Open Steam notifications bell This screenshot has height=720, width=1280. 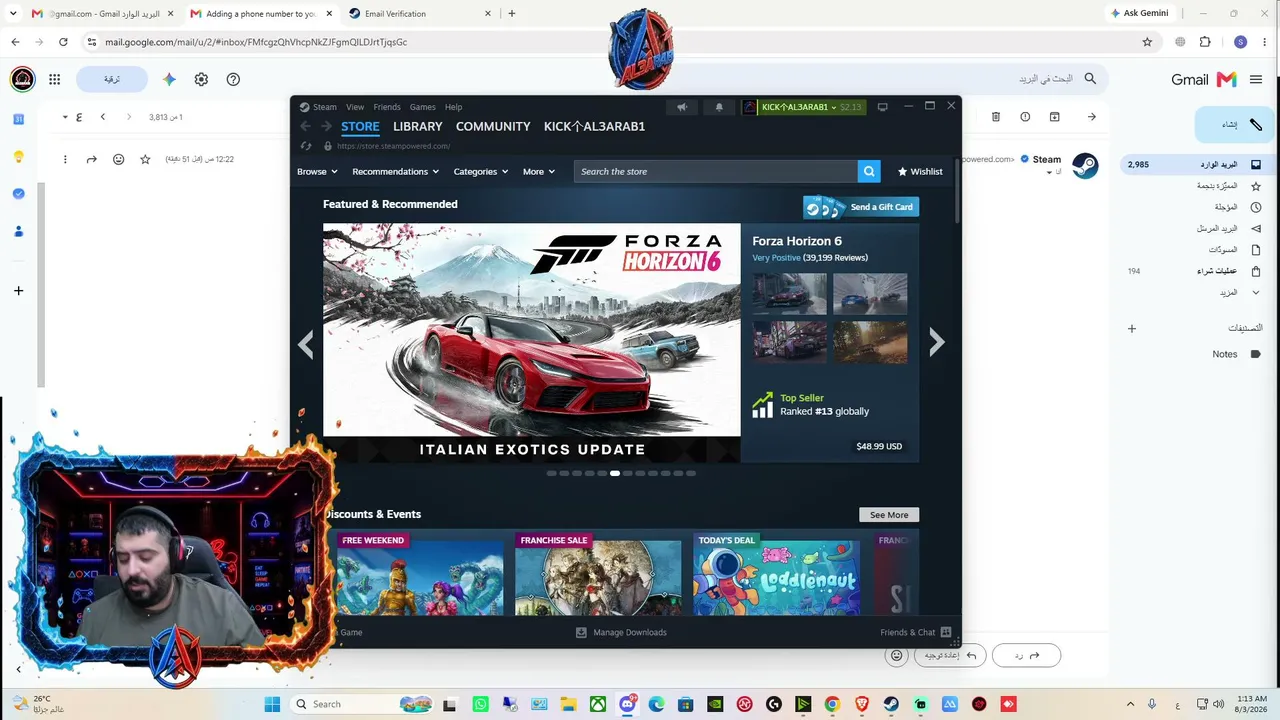pyautogui.click(x=719, y=107)
